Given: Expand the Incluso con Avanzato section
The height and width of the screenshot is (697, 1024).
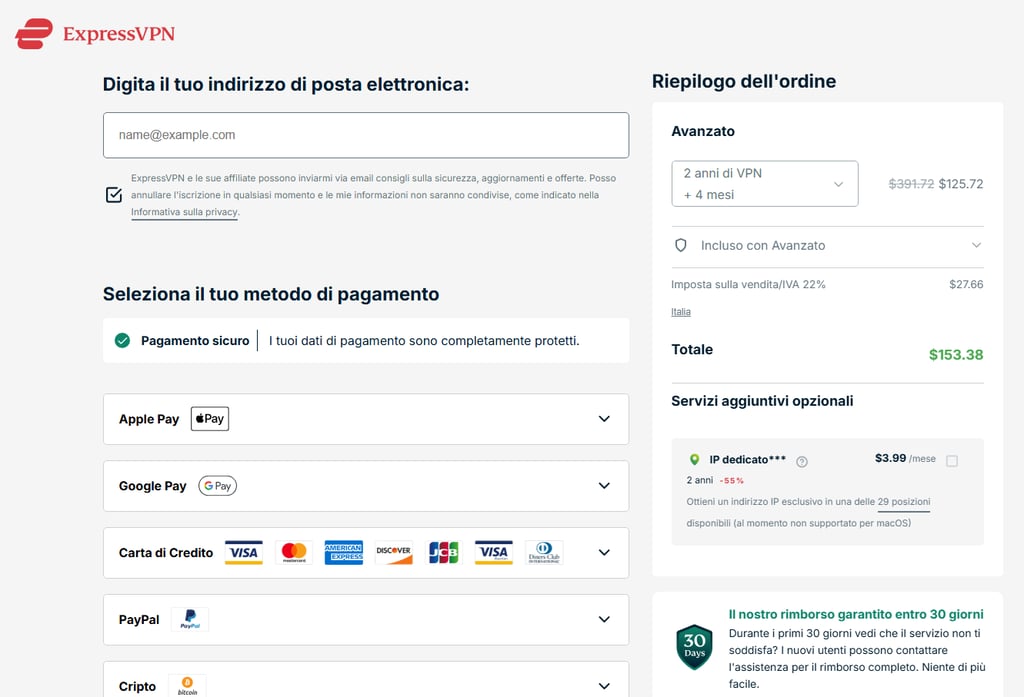Looking at the screenshot, I should click(827, 246).
